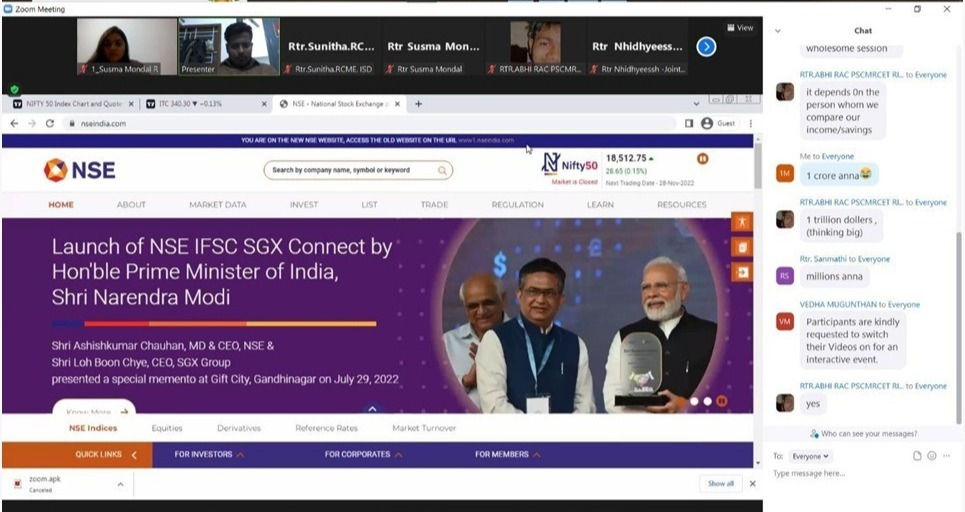
Task: Open the HOME menu
Action: click(61, 204)
